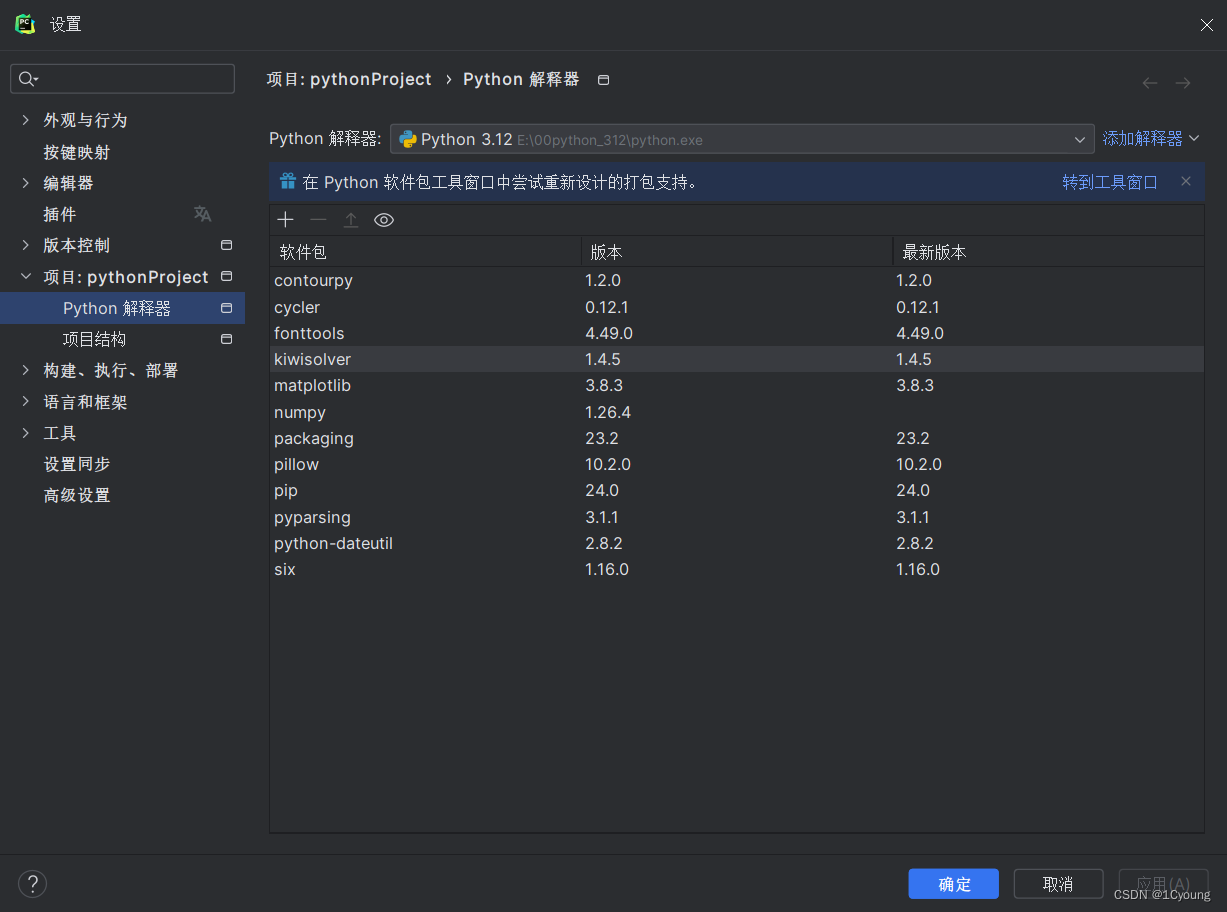Select the pyparsing package row
1227x912 pixels.
[x=737, y=517]
